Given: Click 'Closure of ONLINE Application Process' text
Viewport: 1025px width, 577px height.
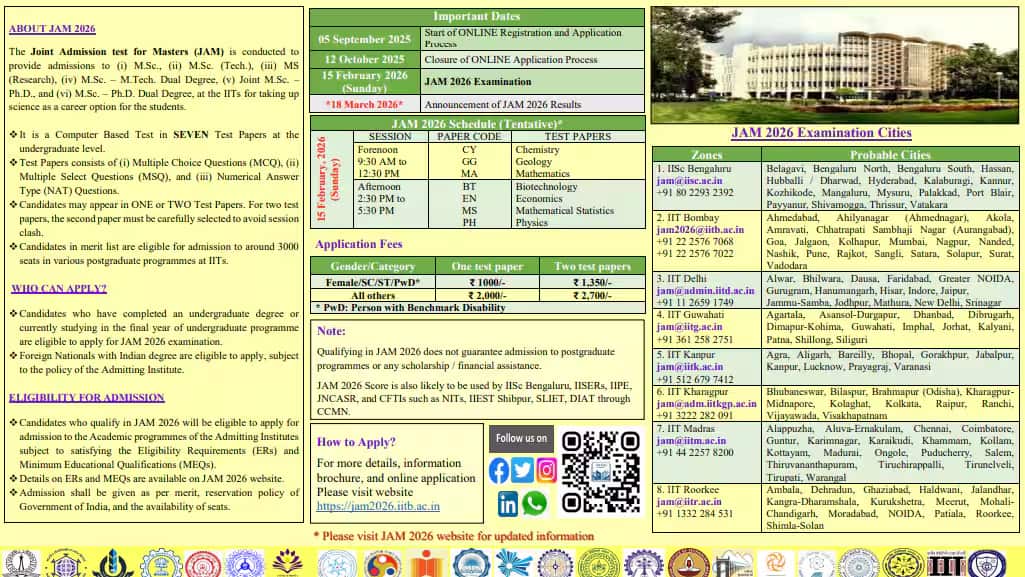Looking at the screenshot, I should tap(511, 59).
